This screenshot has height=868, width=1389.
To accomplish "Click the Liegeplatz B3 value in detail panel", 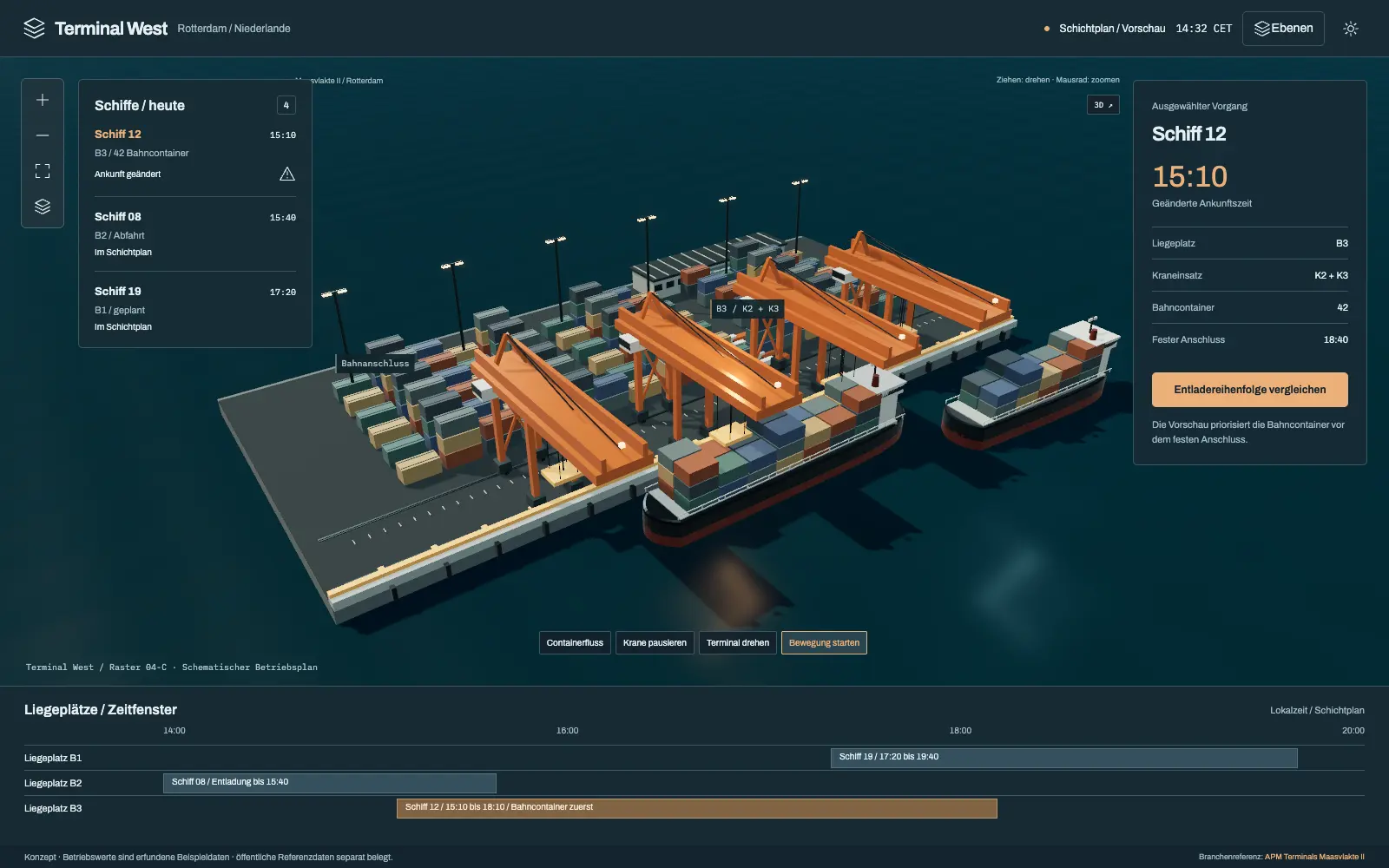I will 1342,243.
